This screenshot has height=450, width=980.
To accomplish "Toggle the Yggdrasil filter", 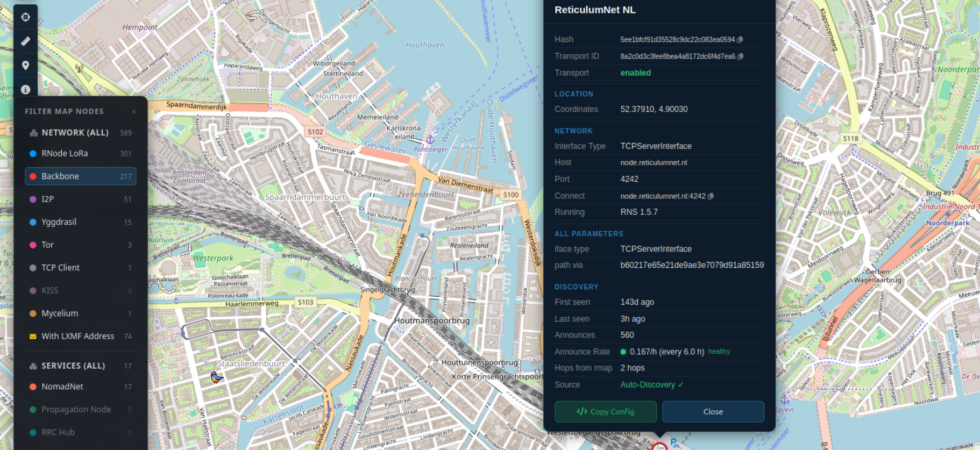I will point(81,222).
